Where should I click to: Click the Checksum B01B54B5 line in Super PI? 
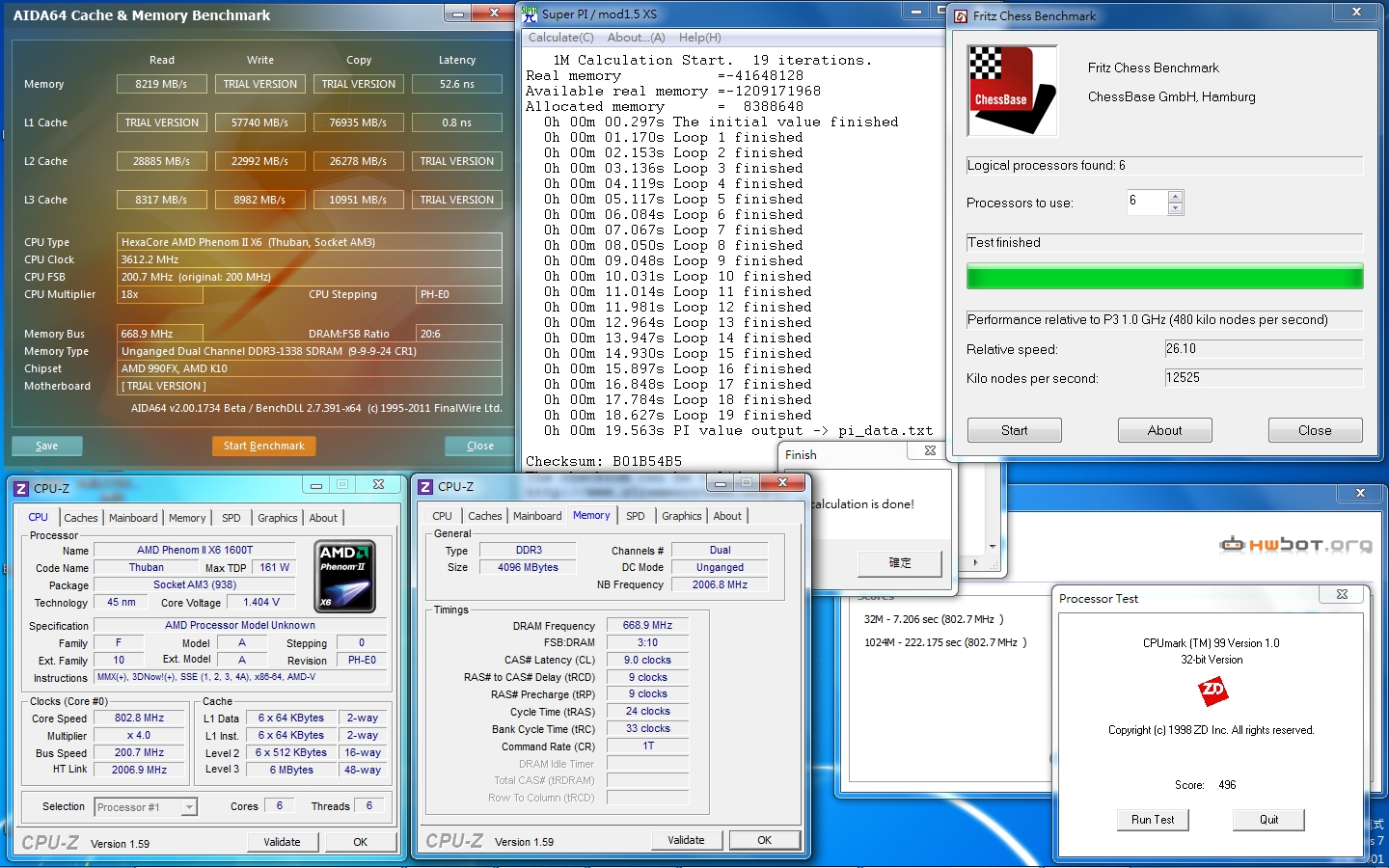pyautogui.click(x=604, y=461)
